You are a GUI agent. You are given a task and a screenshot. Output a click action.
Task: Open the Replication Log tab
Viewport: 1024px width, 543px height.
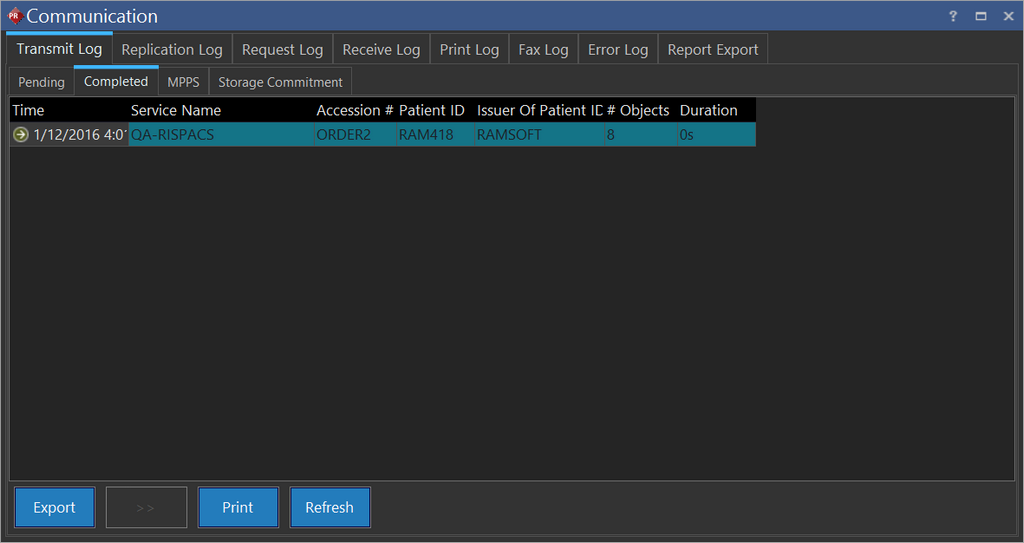[172, 49]
